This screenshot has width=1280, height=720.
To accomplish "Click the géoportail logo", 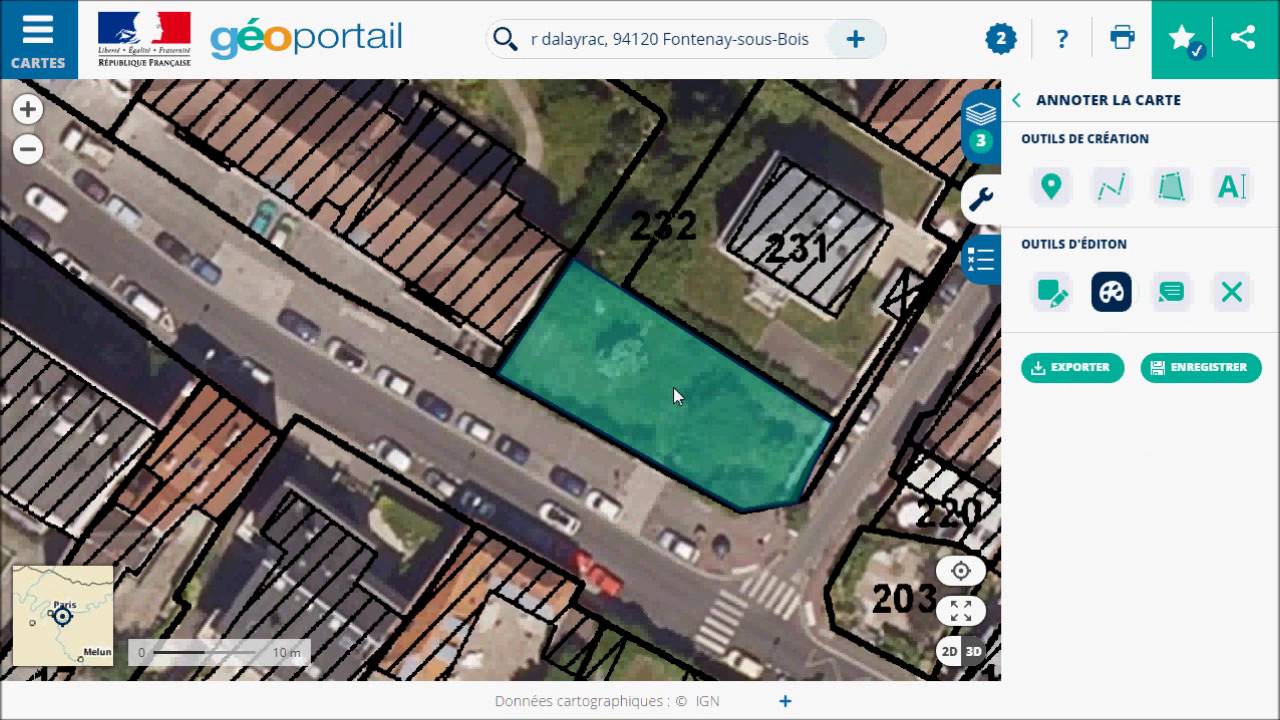I will coord(306,39).
